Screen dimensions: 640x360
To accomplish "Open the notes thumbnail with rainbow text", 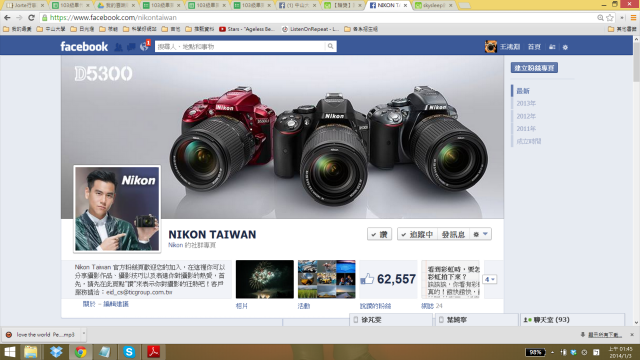I will [x=451, y=279].
